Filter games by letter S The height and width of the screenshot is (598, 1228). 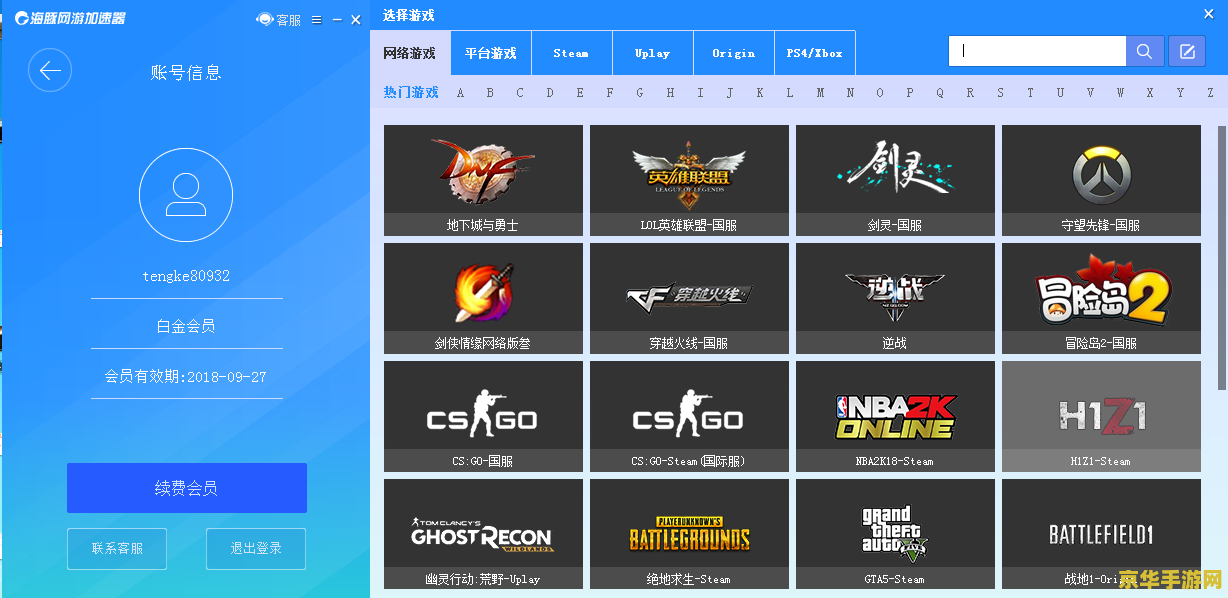tap(1000, 93)
